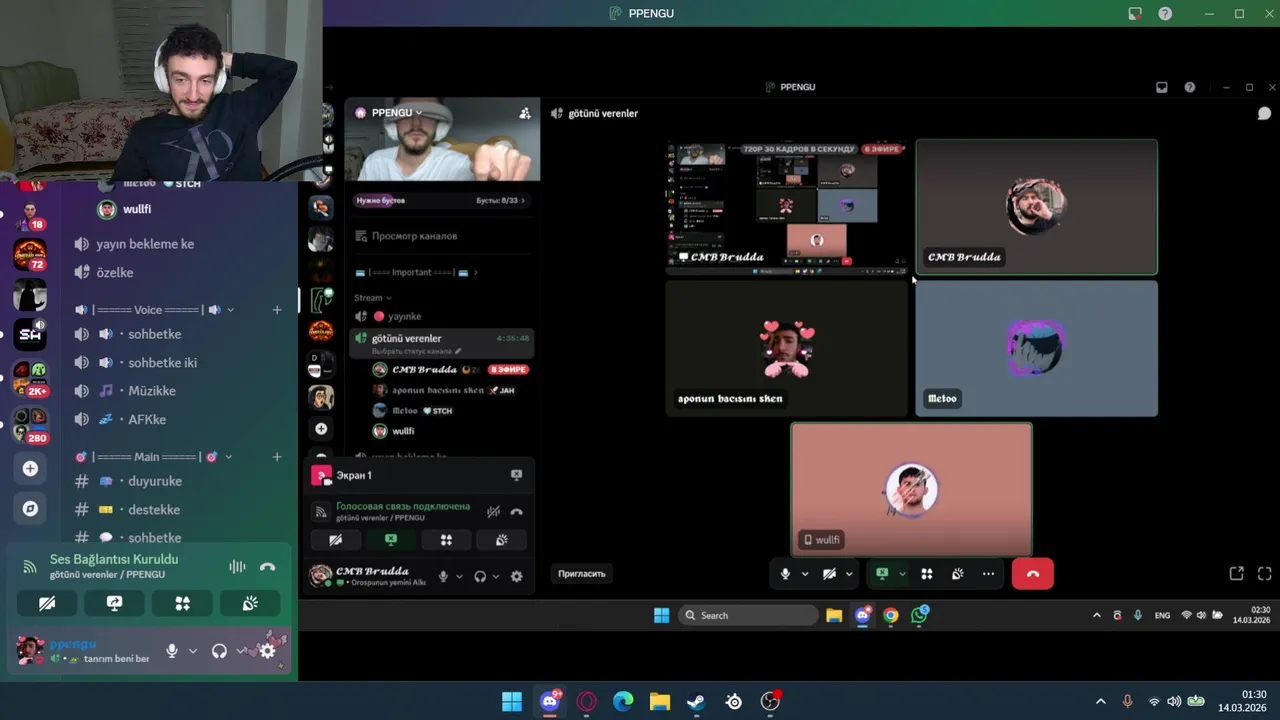This screenshot has height=720, width=1280.
Task: Select CMB Brudda's screen share tile
Action: pos(787,207)
